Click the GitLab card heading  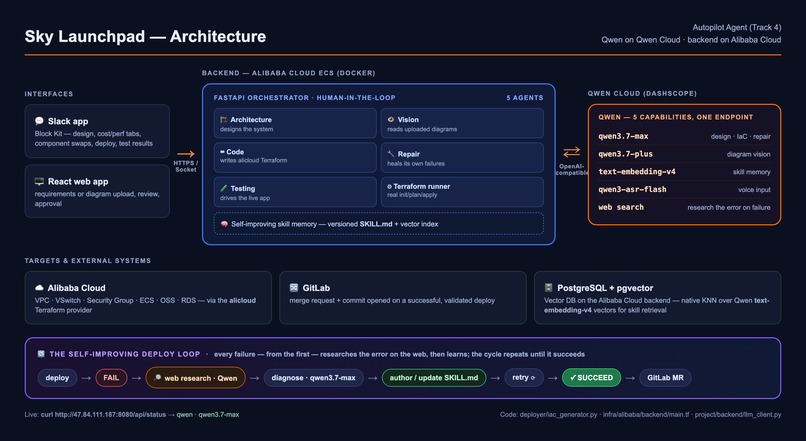pyautogui.click(x=316, y=288)
